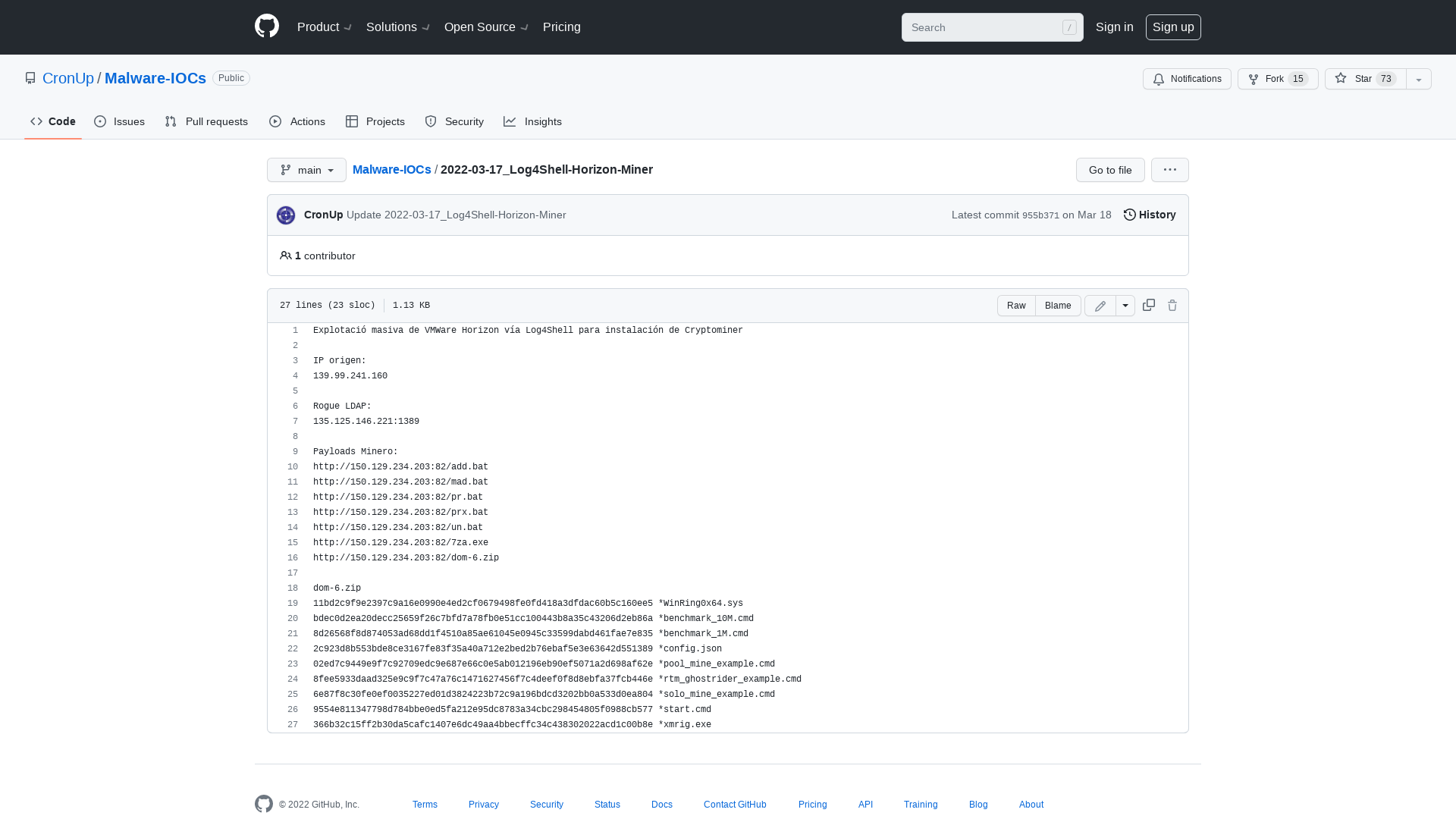1456x819 pixels.
Task: Open About footer link
Action: (x=1031, y=805)
